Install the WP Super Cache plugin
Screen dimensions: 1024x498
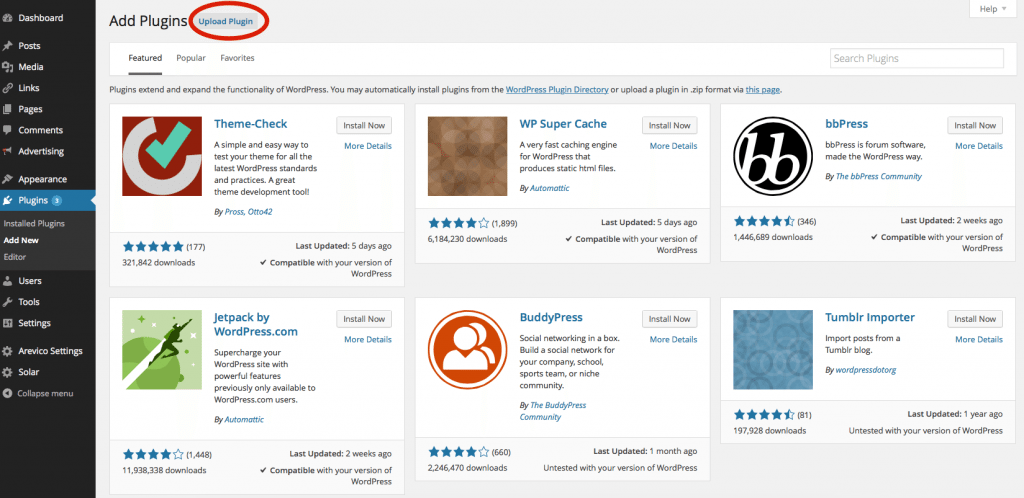[670, 125]
